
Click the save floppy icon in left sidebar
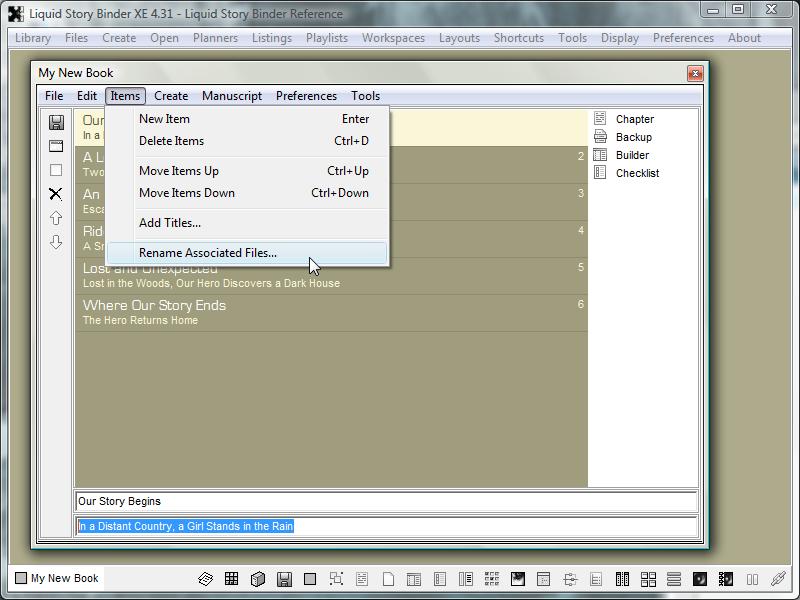56,122
